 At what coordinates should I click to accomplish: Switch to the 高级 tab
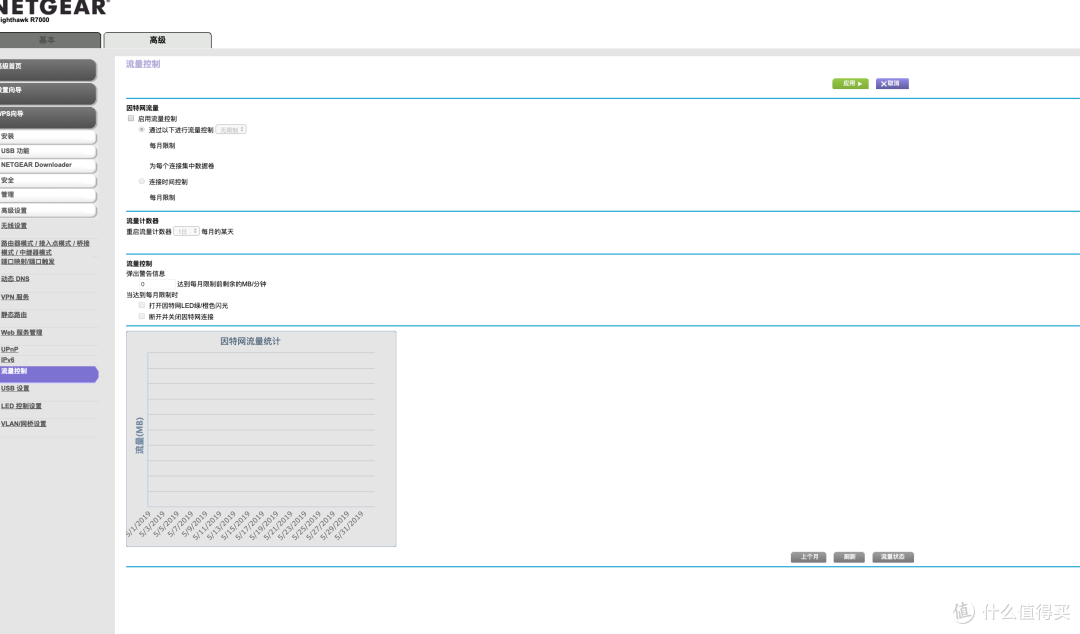pos(158,40)
